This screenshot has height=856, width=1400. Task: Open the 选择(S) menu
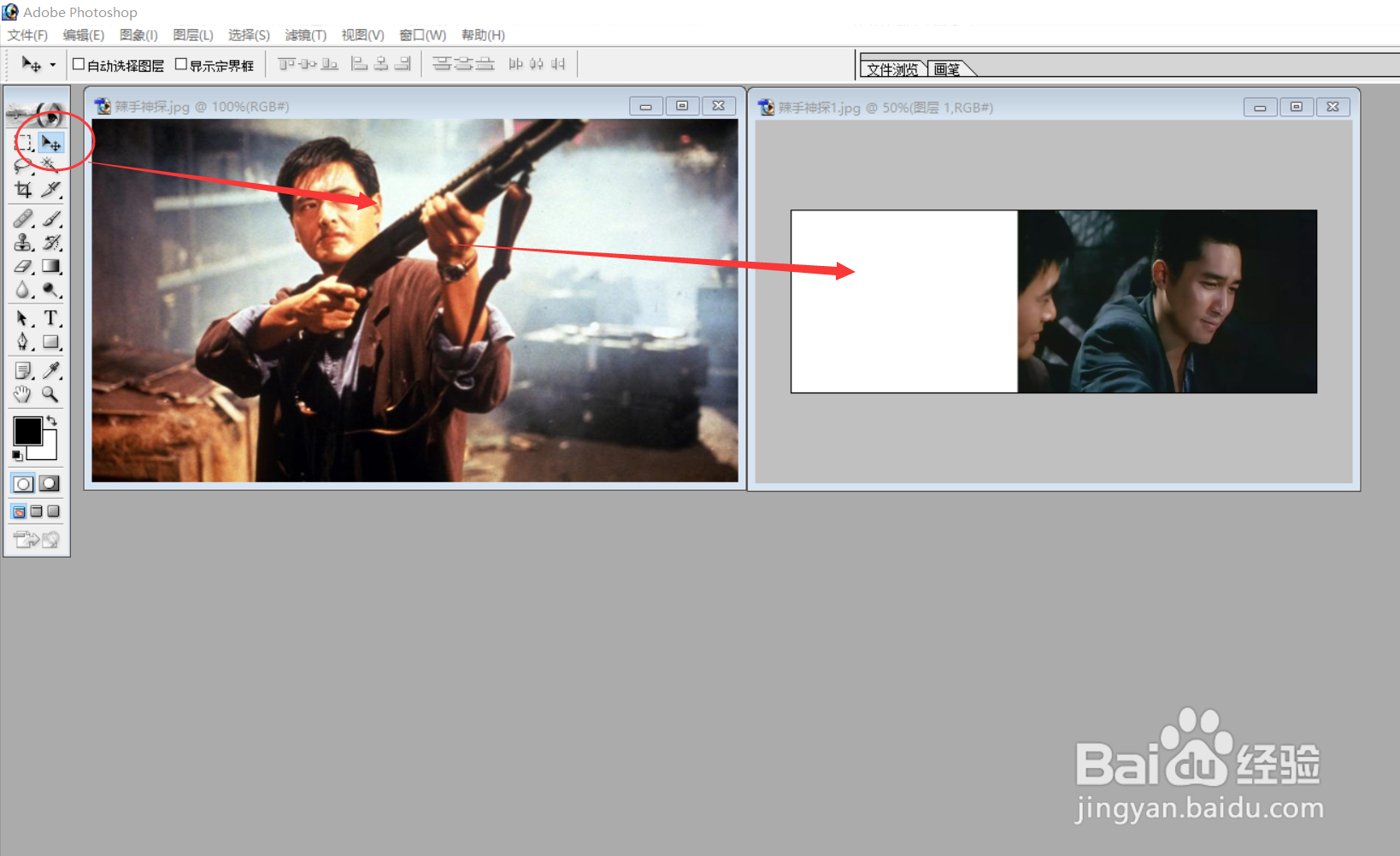click(249, 35)
